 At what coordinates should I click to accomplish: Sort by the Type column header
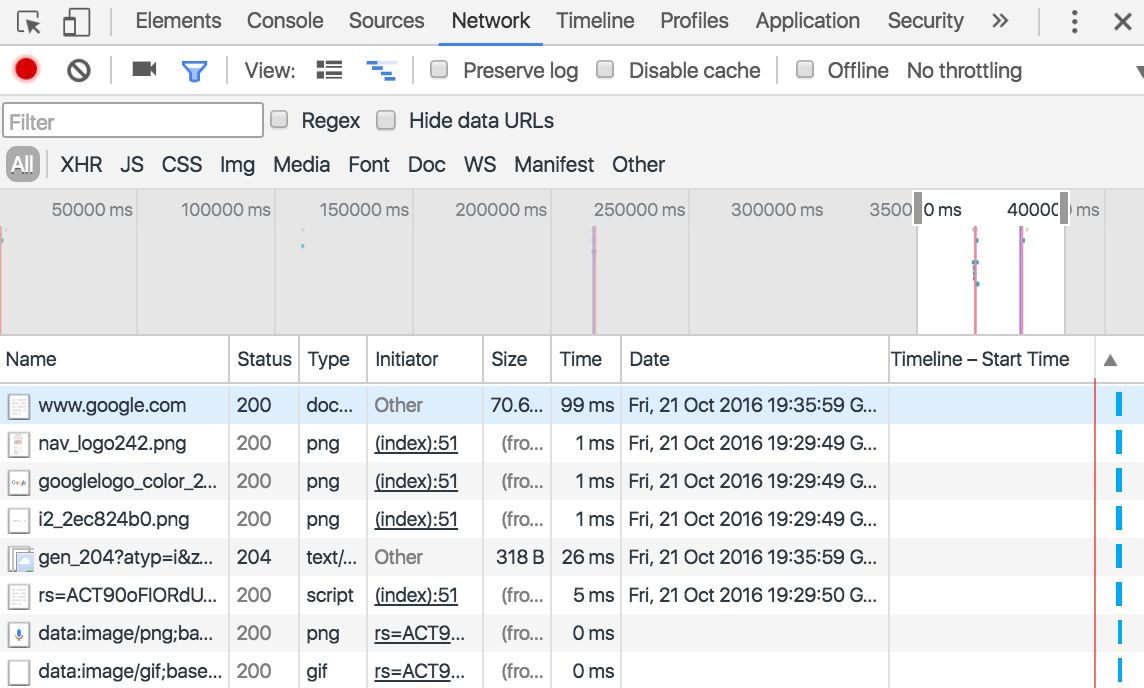pyautogui.click(x=333, y=359)
